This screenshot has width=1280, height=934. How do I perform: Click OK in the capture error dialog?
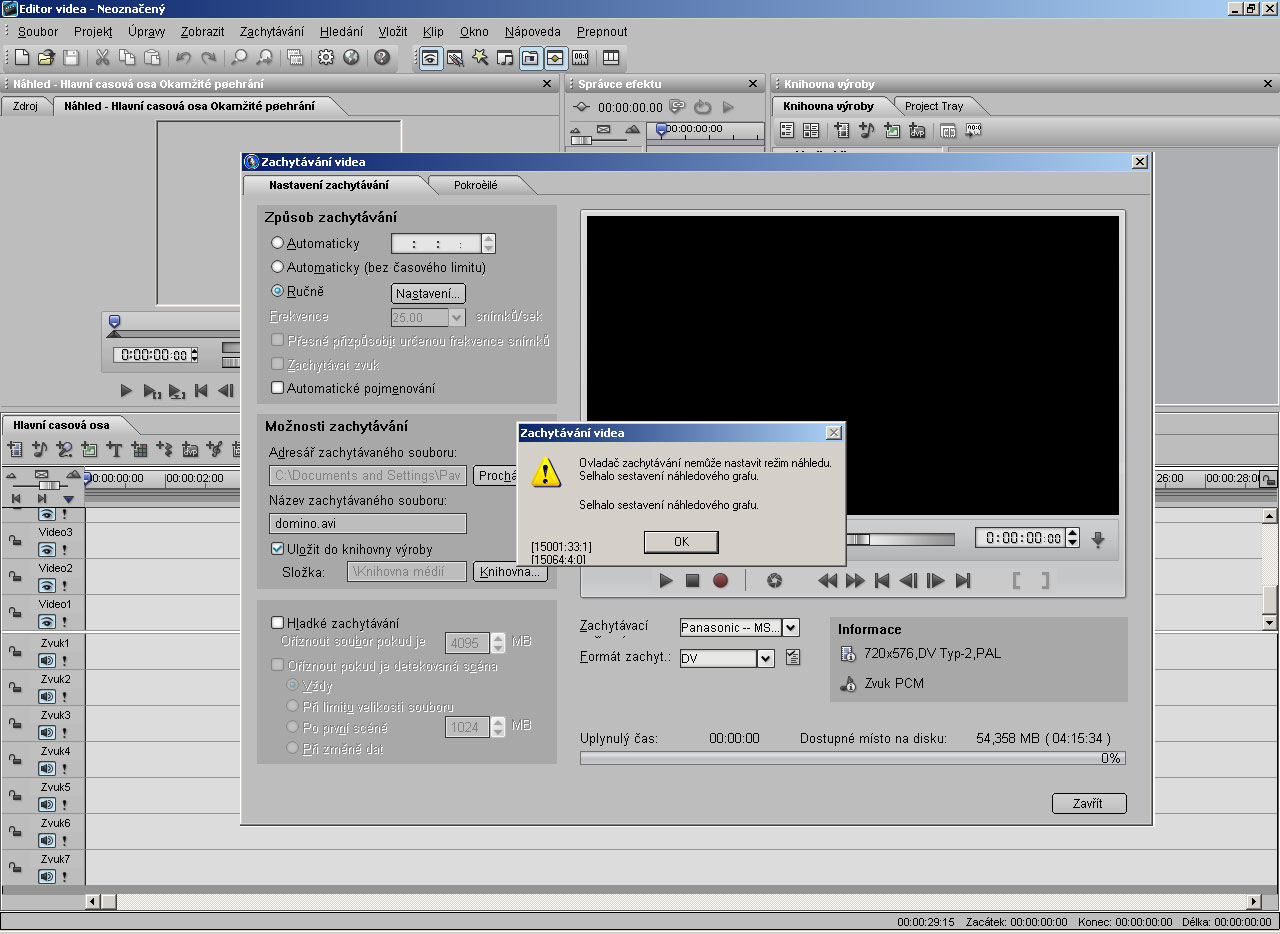click(x=681, y=541)
